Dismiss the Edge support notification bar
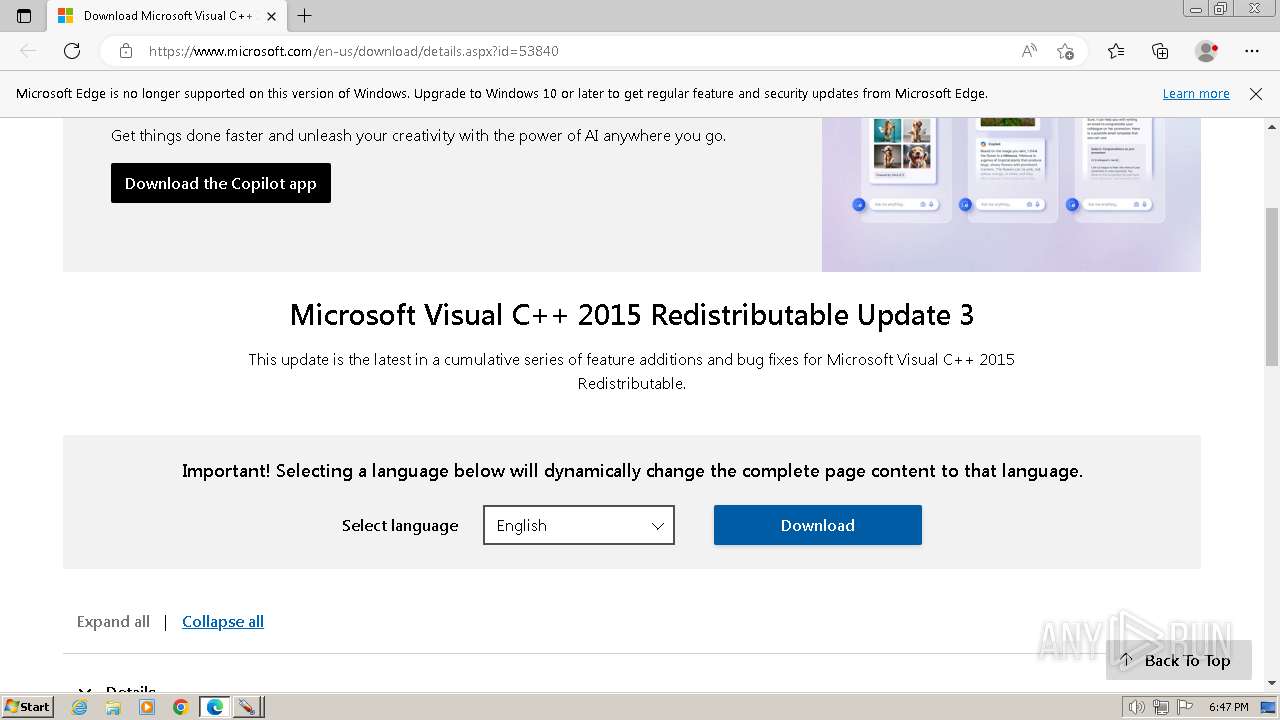The height and width of the screenshot is (720, 1280). coord(1256,94)
